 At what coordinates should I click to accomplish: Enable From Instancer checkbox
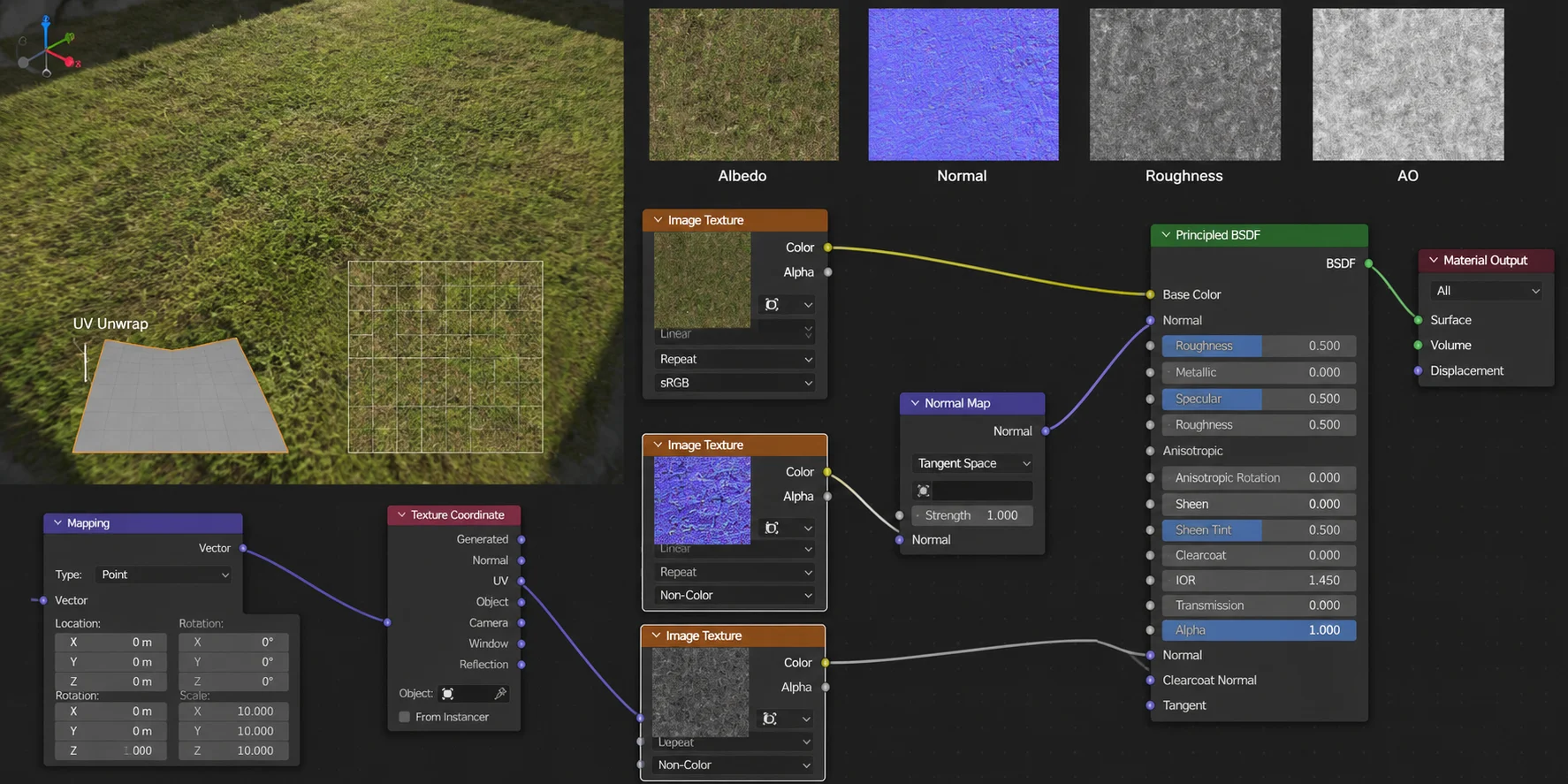[404, 717]
